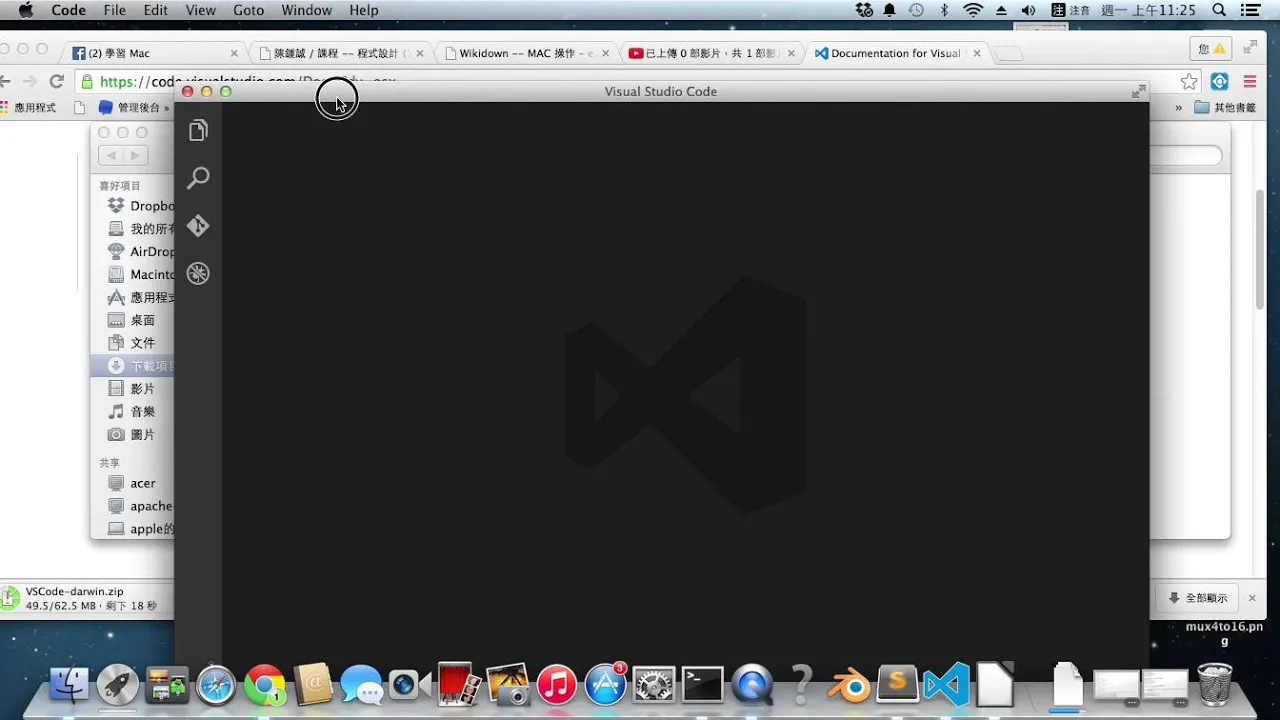Open the Apple menu
1280x720 pixels.
[x=25, y=10]
